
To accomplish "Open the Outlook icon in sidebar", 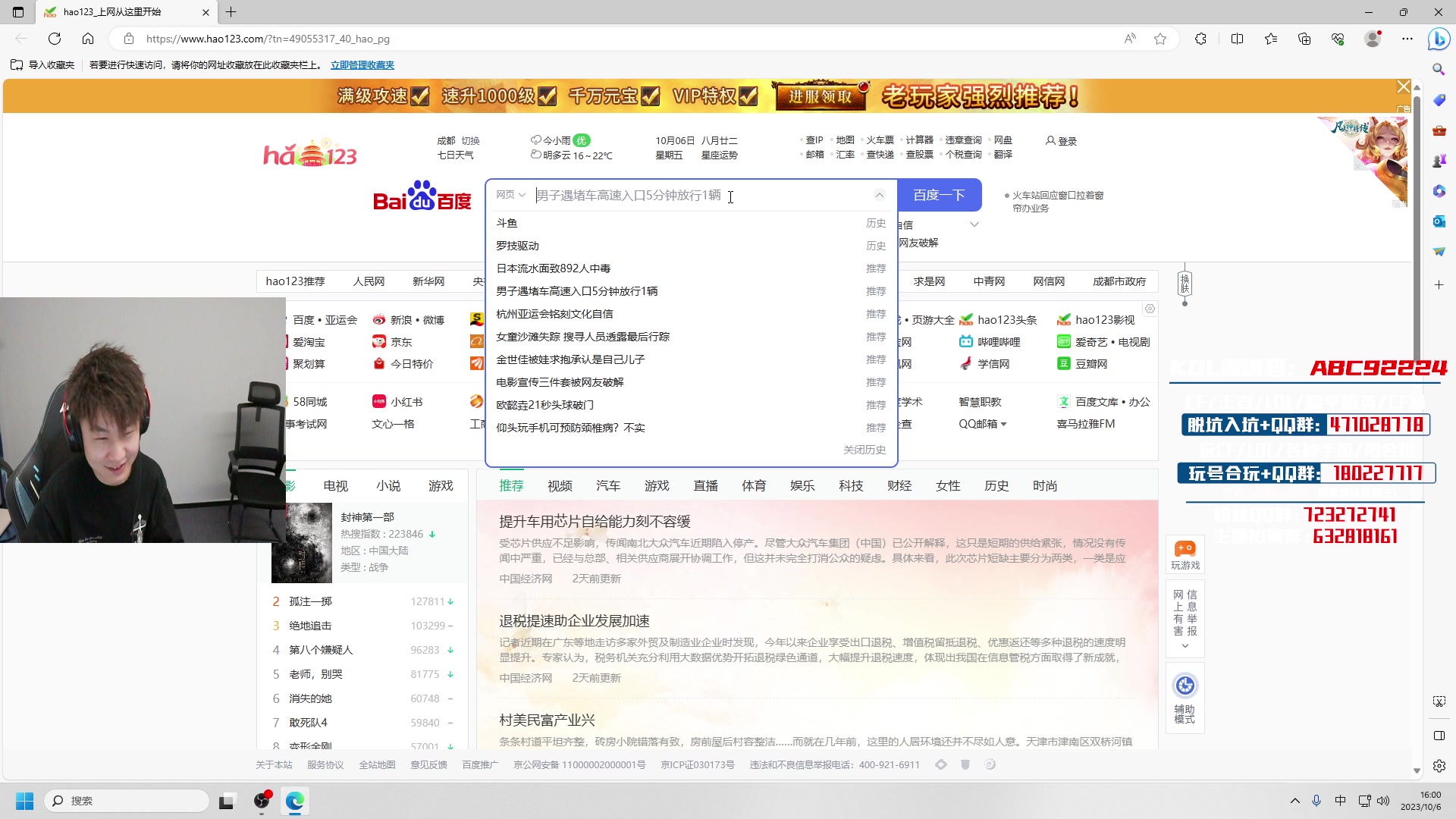I will tap(1439, 221).
